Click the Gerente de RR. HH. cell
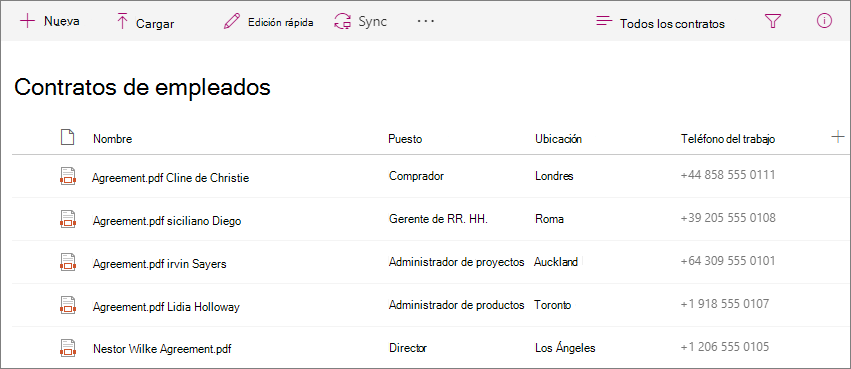The image size is (851, 369). click(x=439, y=219)
